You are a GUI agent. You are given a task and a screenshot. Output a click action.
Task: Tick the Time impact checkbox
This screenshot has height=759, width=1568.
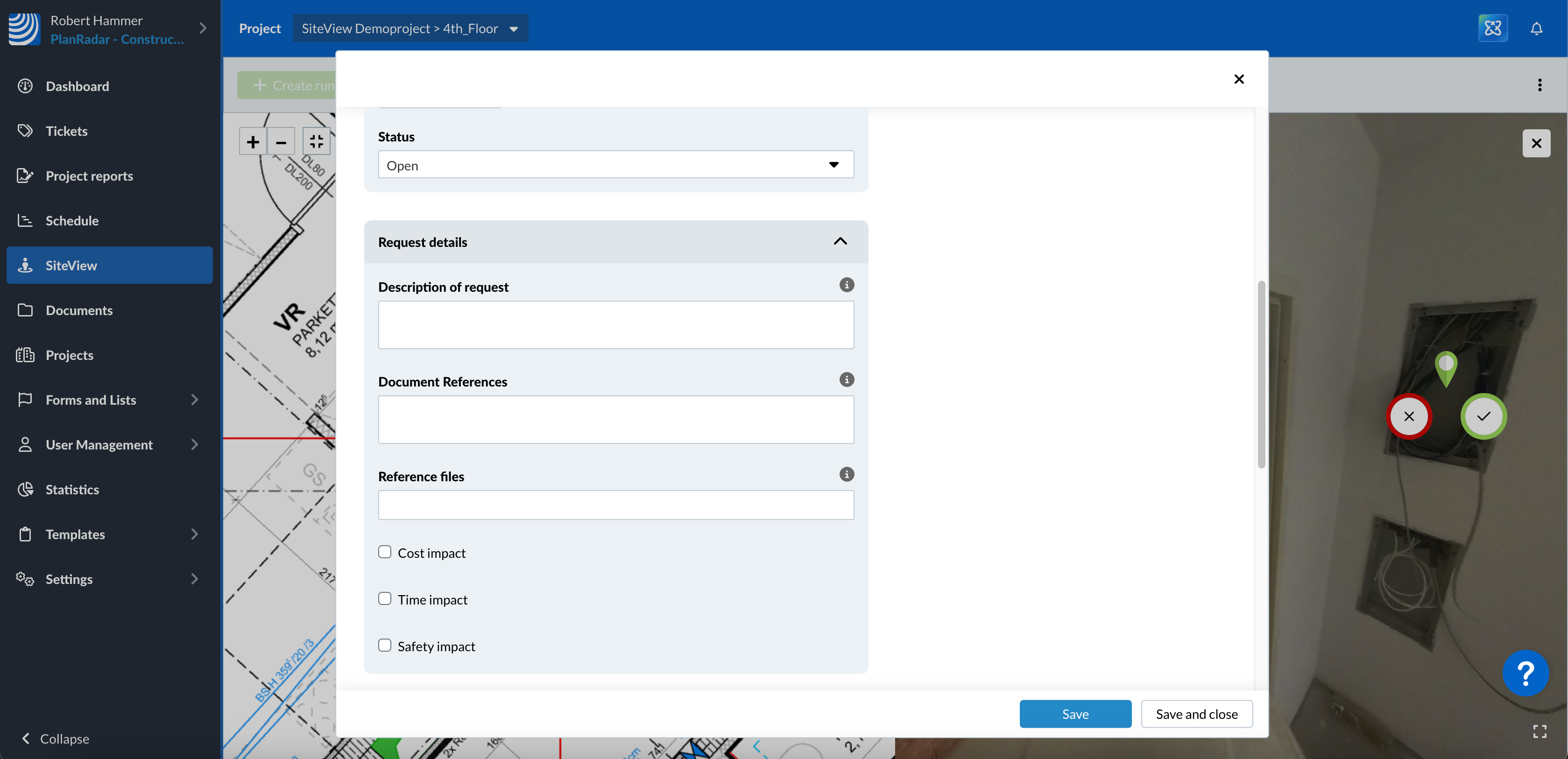tap(385, 599)
